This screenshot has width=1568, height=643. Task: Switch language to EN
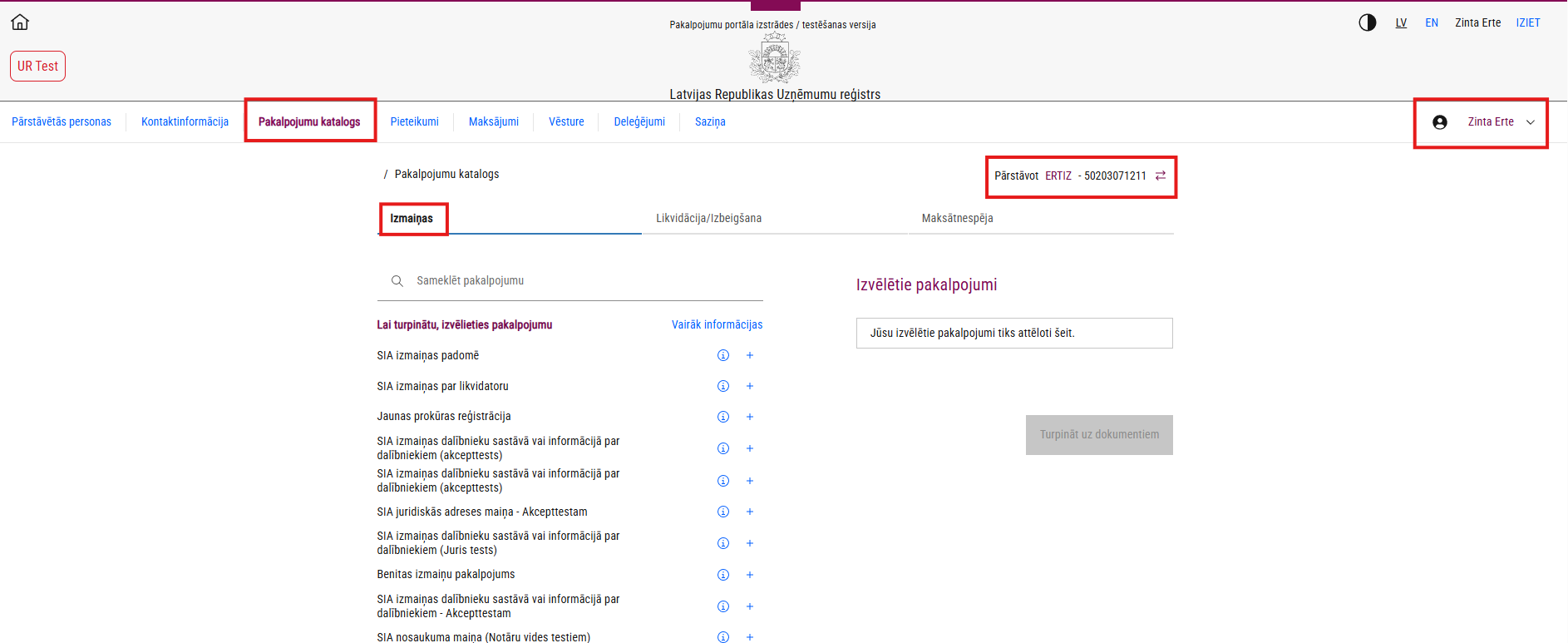[x=1432, y=22]
